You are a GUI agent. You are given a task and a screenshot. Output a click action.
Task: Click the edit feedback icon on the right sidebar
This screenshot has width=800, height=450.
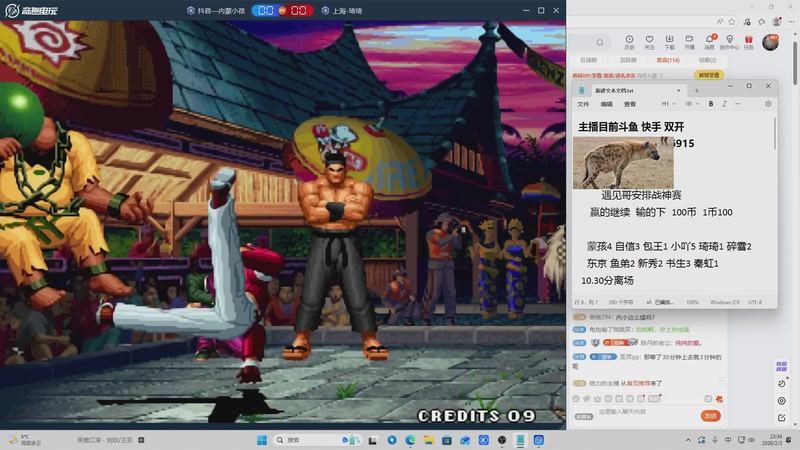pyautogui.click(x=782, y=417)
